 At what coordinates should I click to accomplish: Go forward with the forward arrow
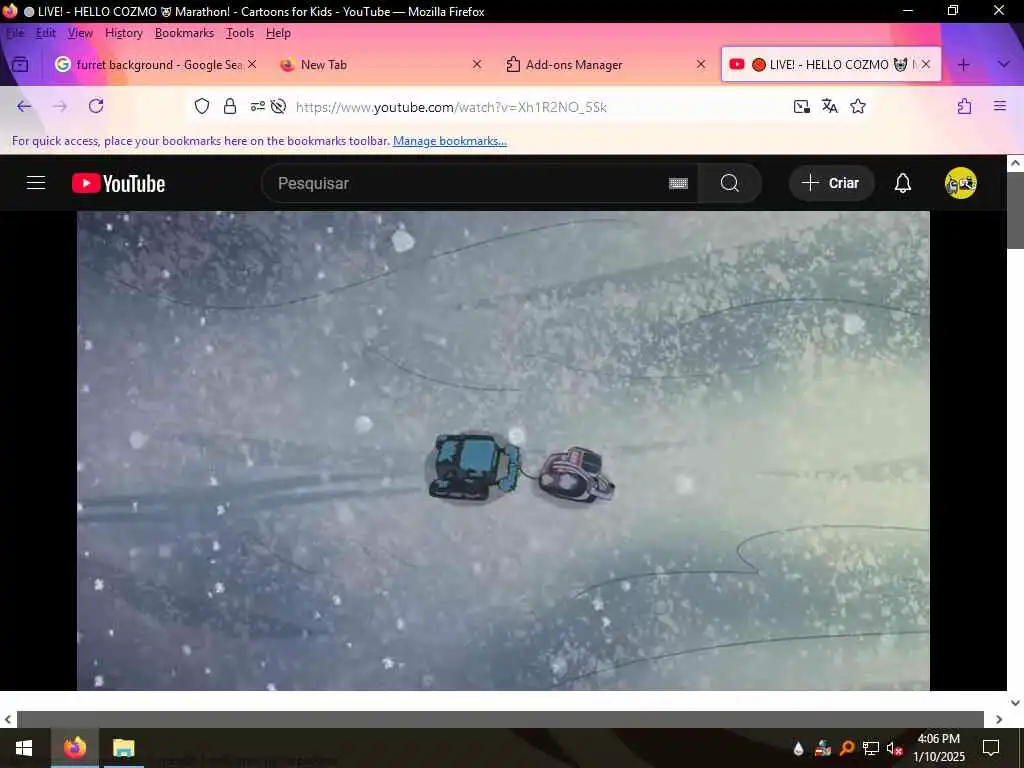60,106
